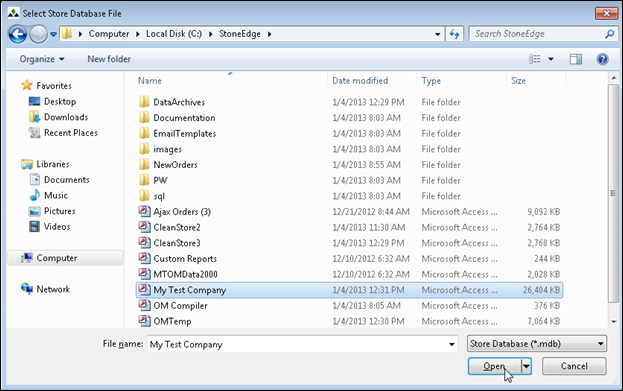Click the Back navigation arrow
623x391 pixels.
click(17, 34)
